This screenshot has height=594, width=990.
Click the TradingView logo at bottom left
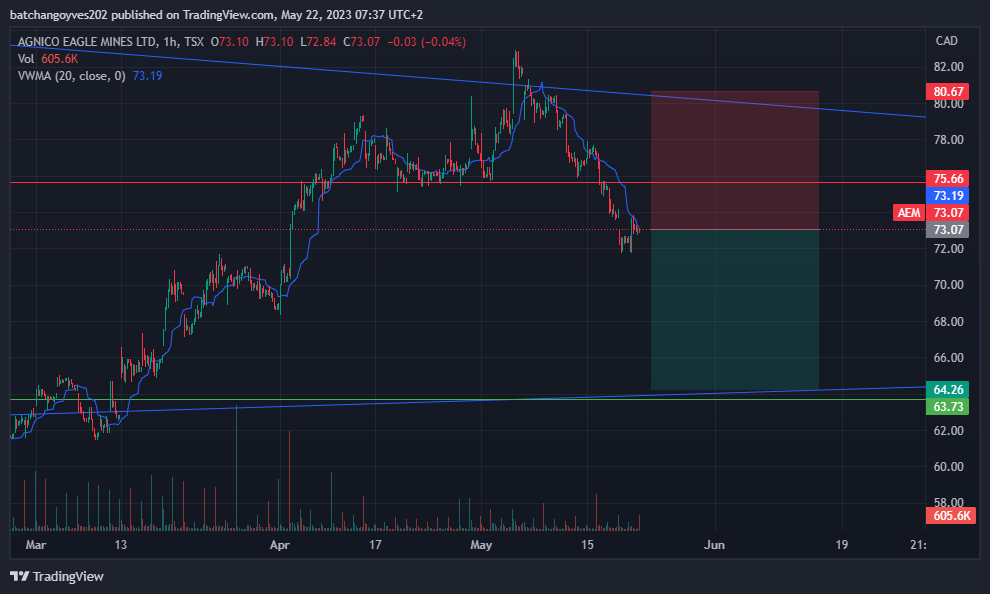click(x=57, y=576)
